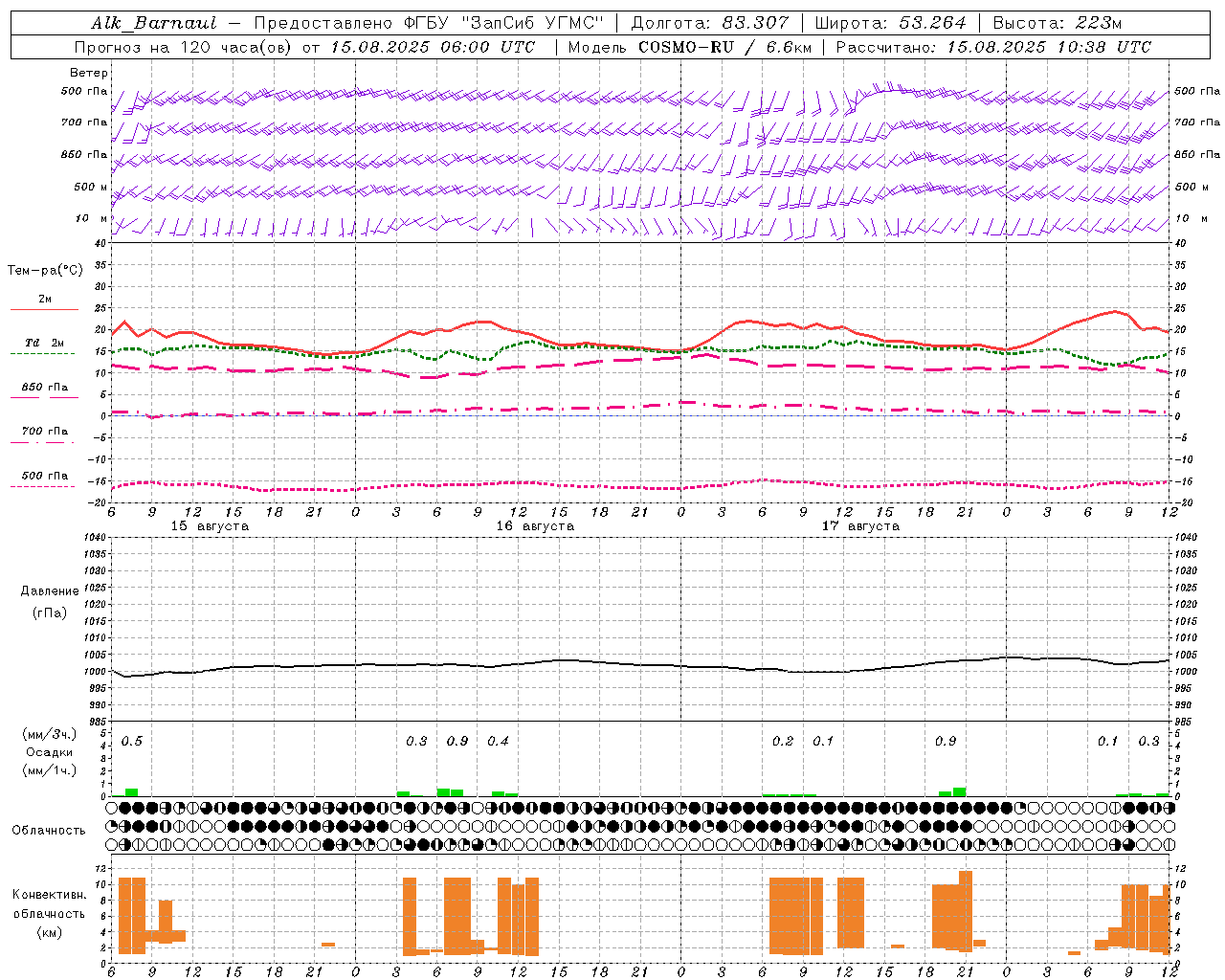
Task: Click the 'Модель COSMO-RU / 6.6км' model label
Action: pos(689,47)
